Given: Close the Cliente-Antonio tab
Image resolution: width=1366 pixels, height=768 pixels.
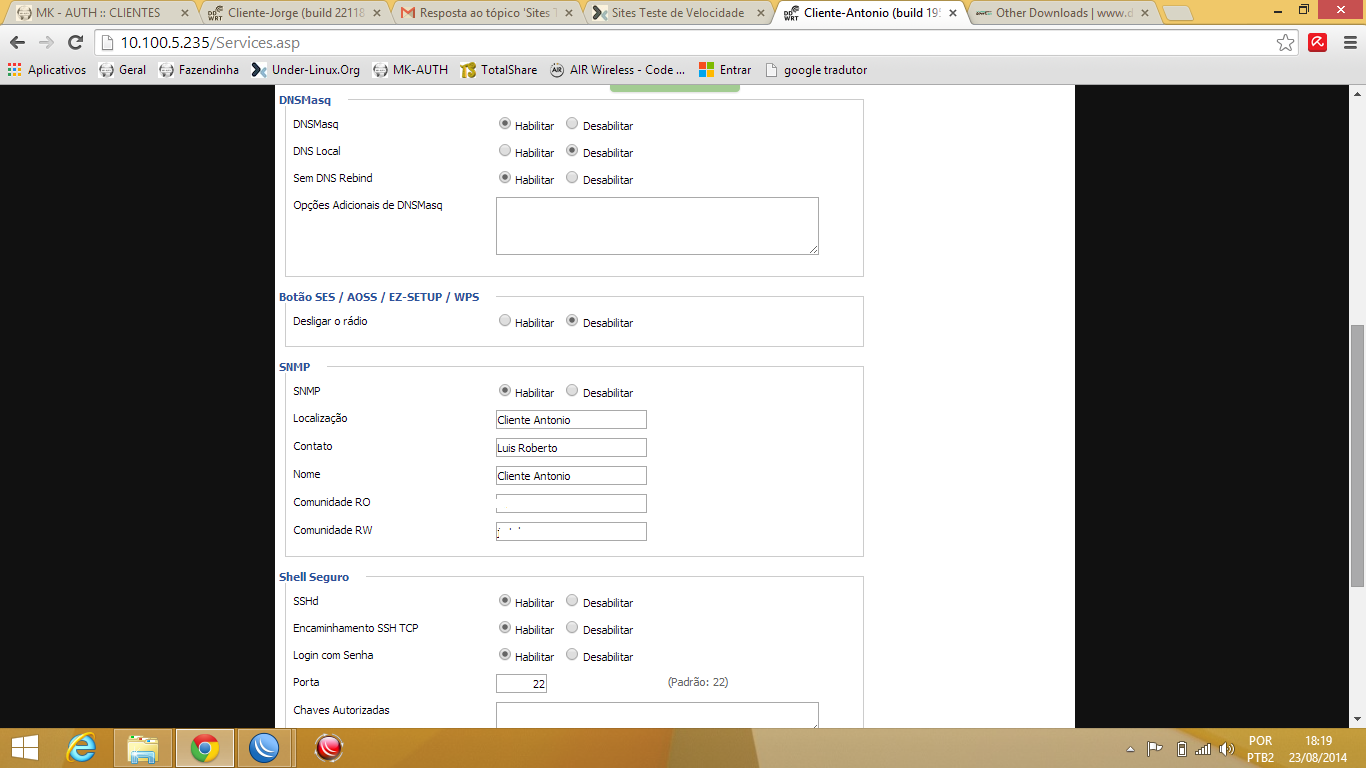Looking at the screenshot, I should [952, 13].
